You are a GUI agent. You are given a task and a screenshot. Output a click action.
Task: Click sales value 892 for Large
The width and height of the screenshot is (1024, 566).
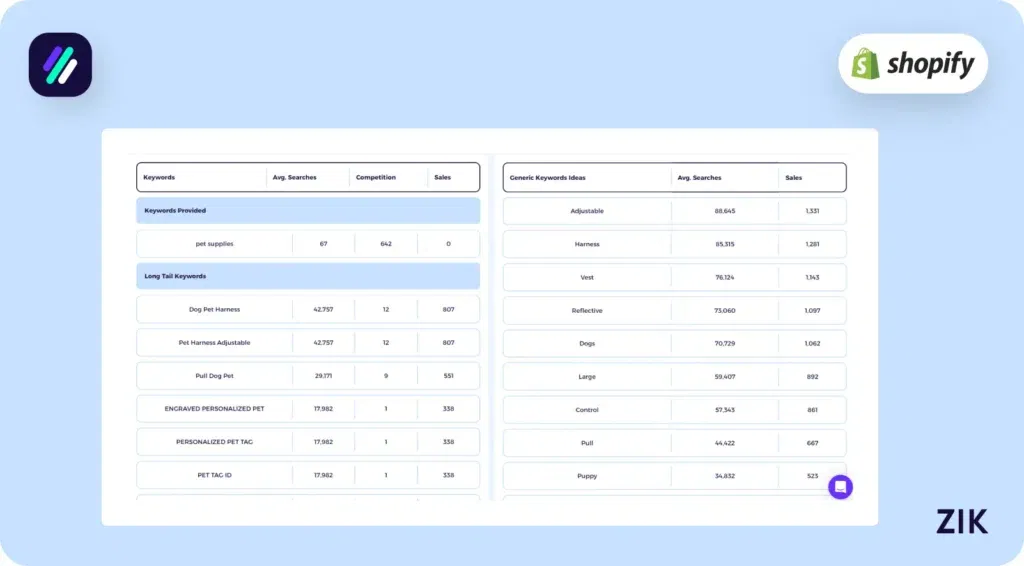coord(812,377)
